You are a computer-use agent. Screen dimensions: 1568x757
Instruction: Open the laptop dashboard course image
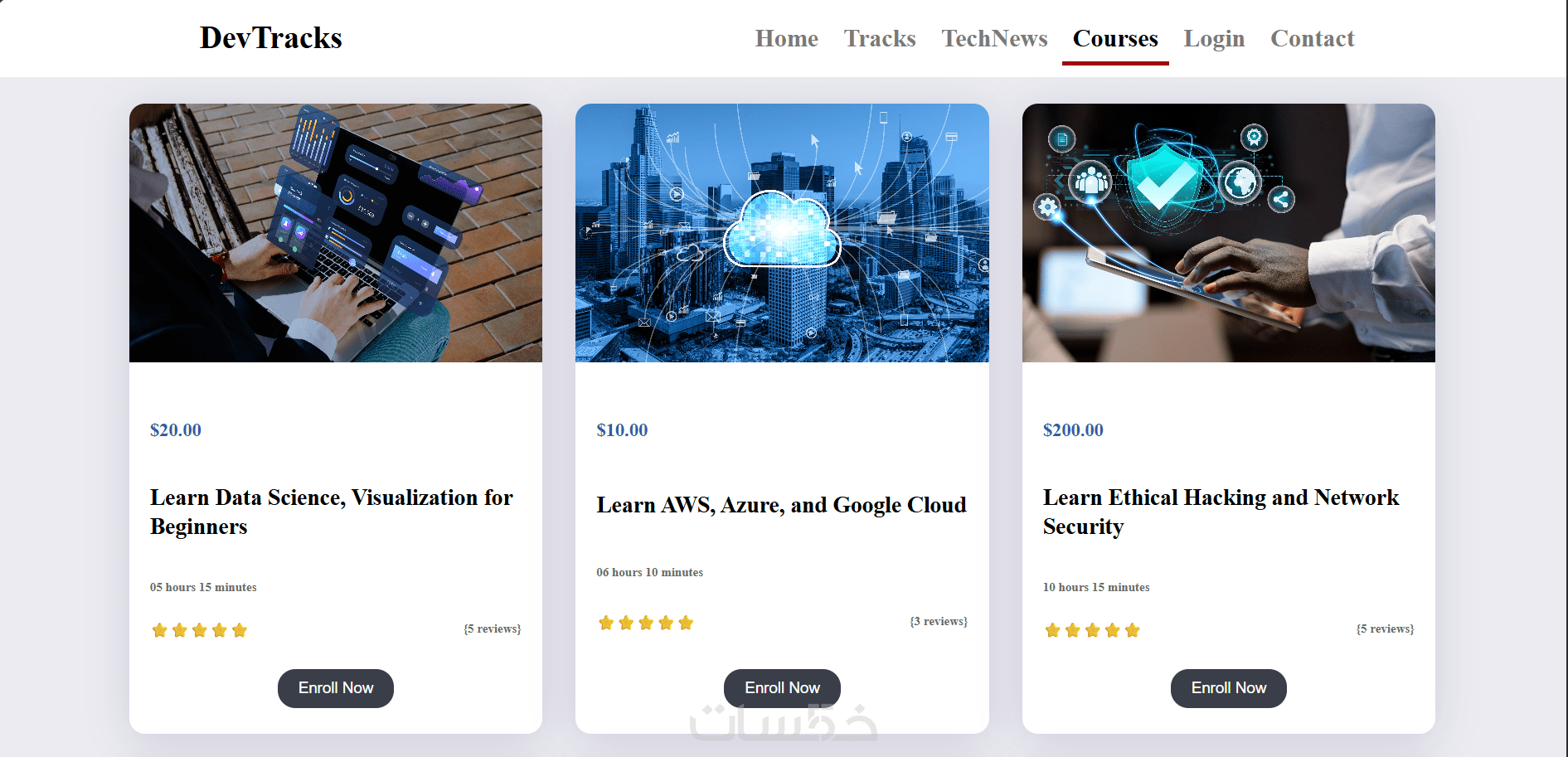[336, 233]
